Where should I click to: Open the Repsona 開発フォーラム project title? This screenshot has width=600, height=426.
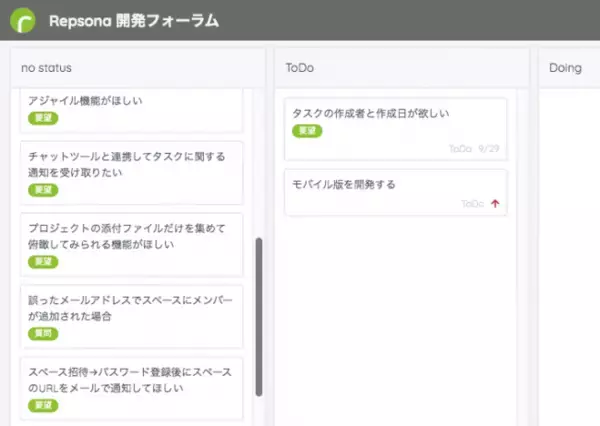click(134, 21)
